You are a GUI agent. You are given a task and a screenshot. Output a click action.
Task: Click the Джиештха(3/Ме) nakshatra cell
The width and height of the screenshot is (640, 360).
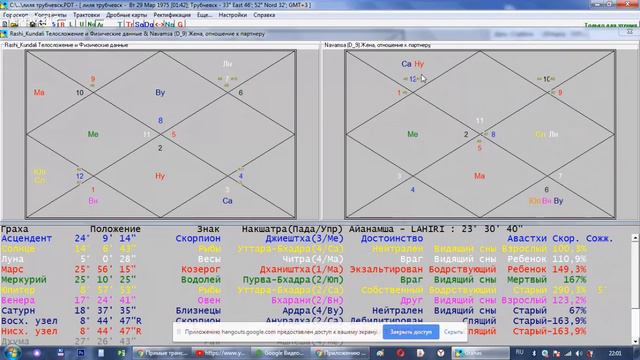(304, 238)
